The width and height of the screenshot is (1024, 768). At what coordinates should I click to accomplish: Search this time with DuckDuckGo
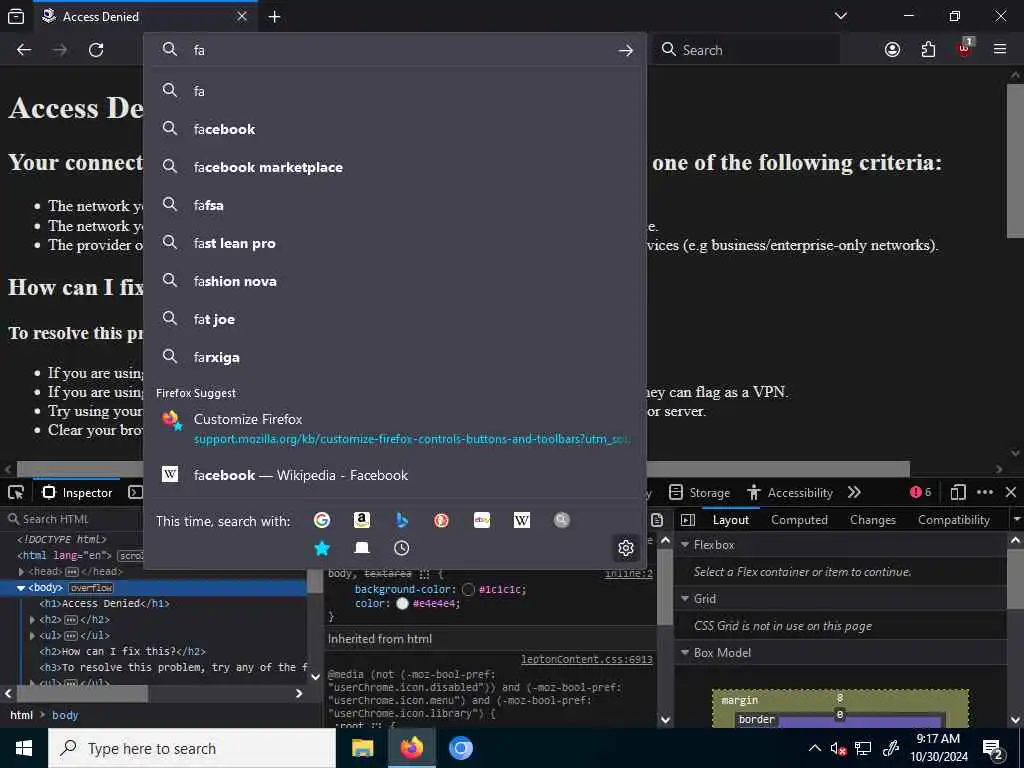point(441,520)
